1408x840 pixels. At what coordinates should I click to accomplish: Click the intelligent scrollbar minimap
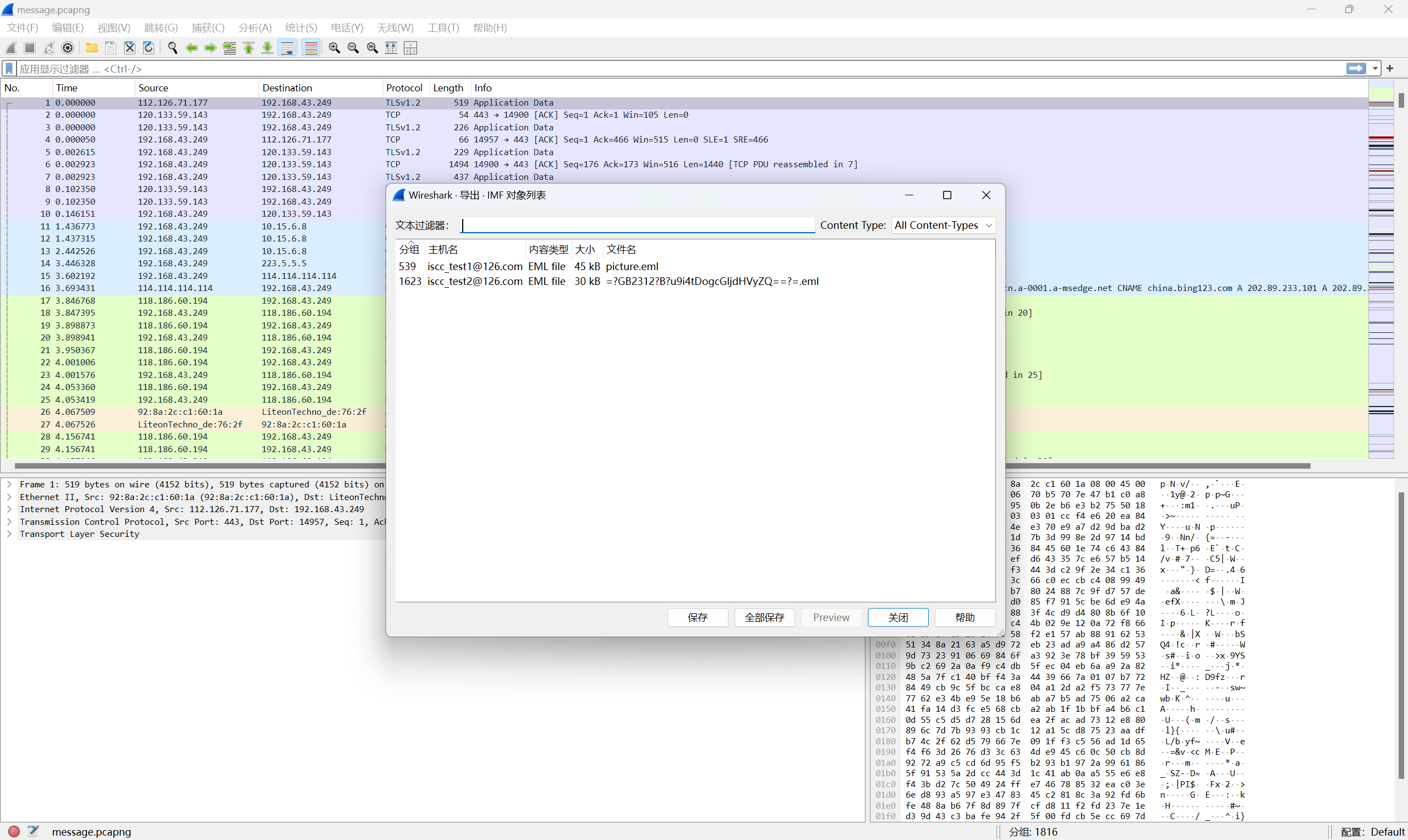coord(1381,270)
